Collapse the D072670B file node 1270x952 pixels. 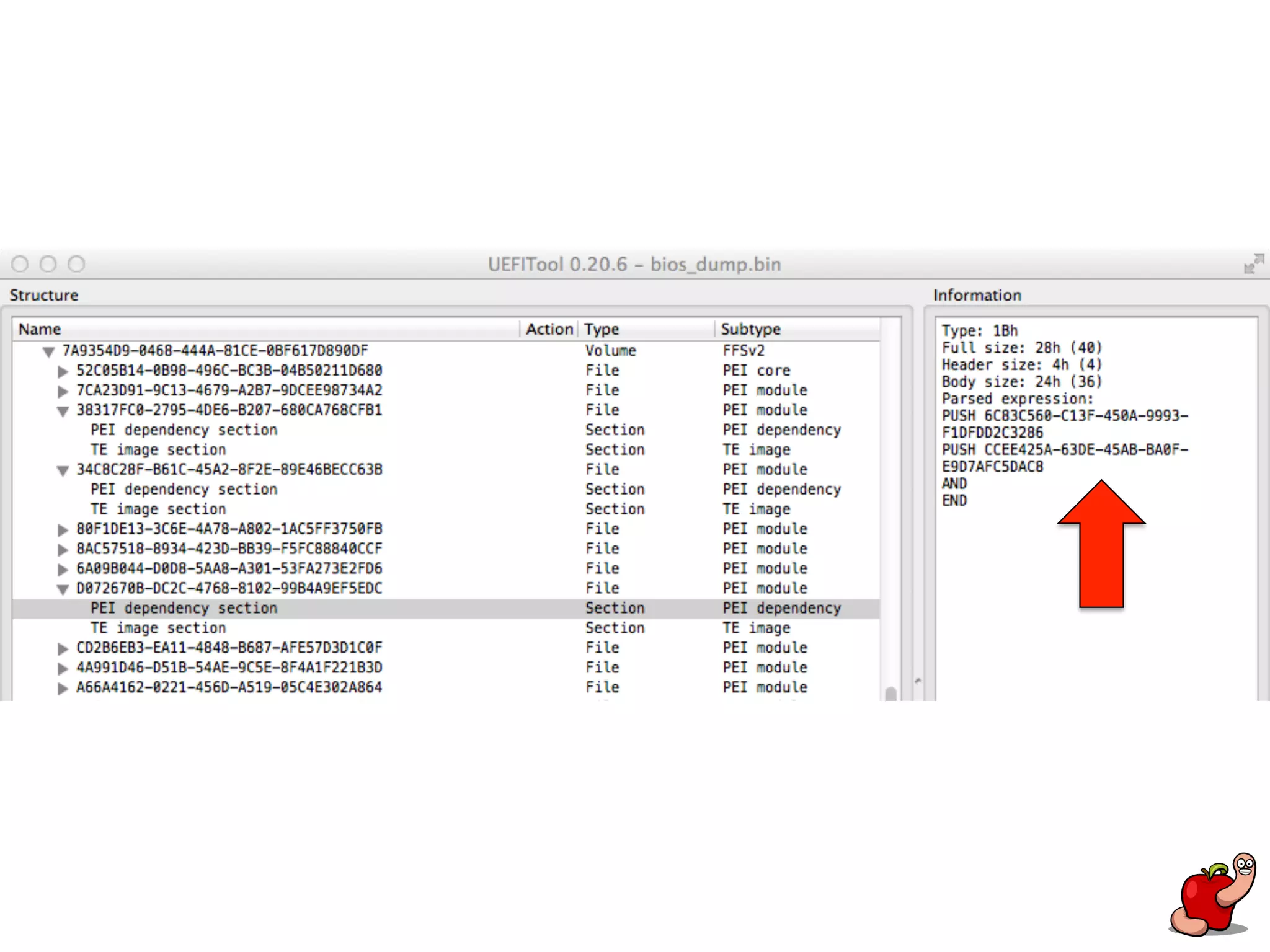tap(63, 589)
